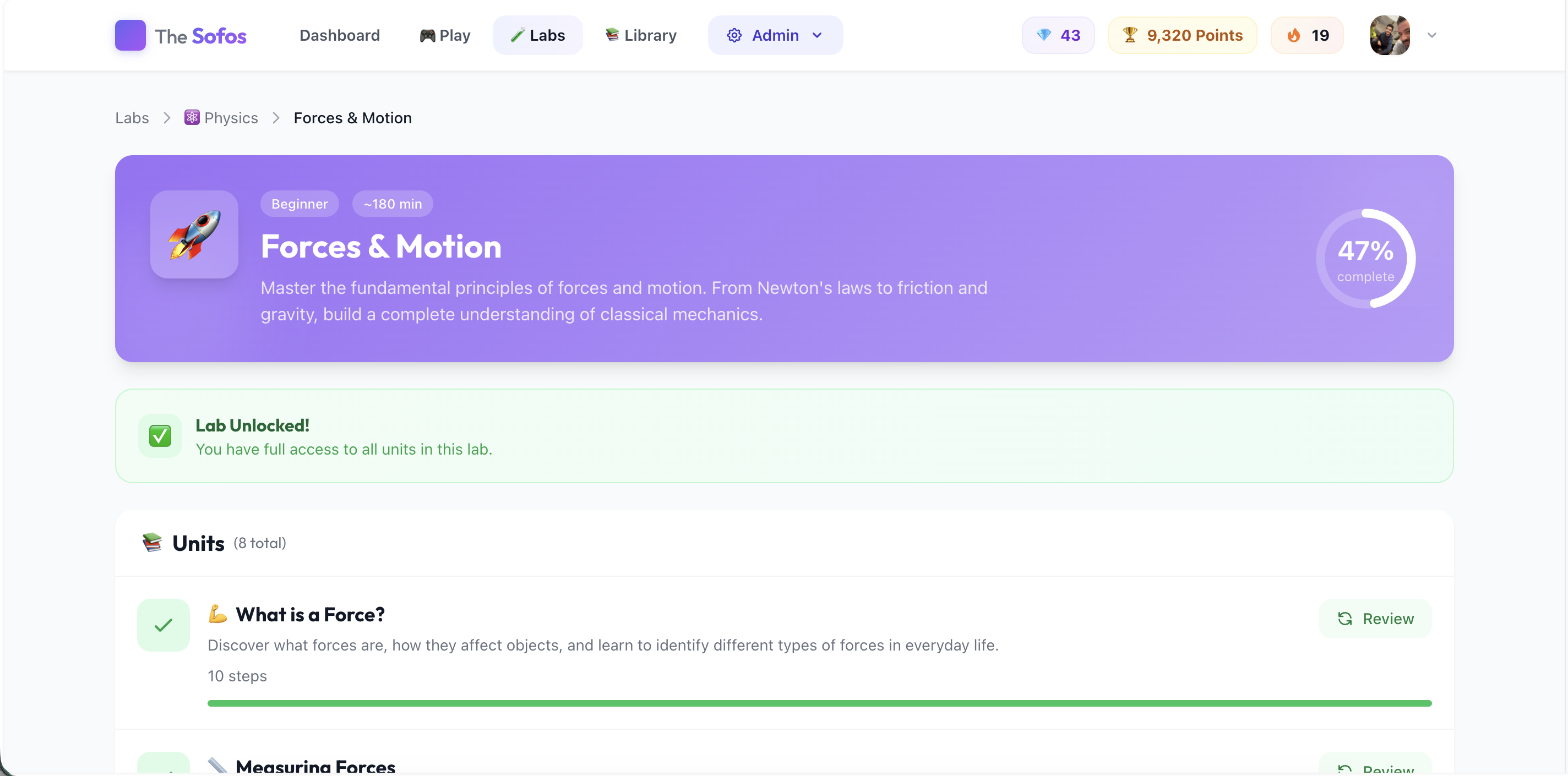Expand the Admin dropdown menu
Image resolution: width=1568 pixels, height=776 pixels.
point(817,35)
